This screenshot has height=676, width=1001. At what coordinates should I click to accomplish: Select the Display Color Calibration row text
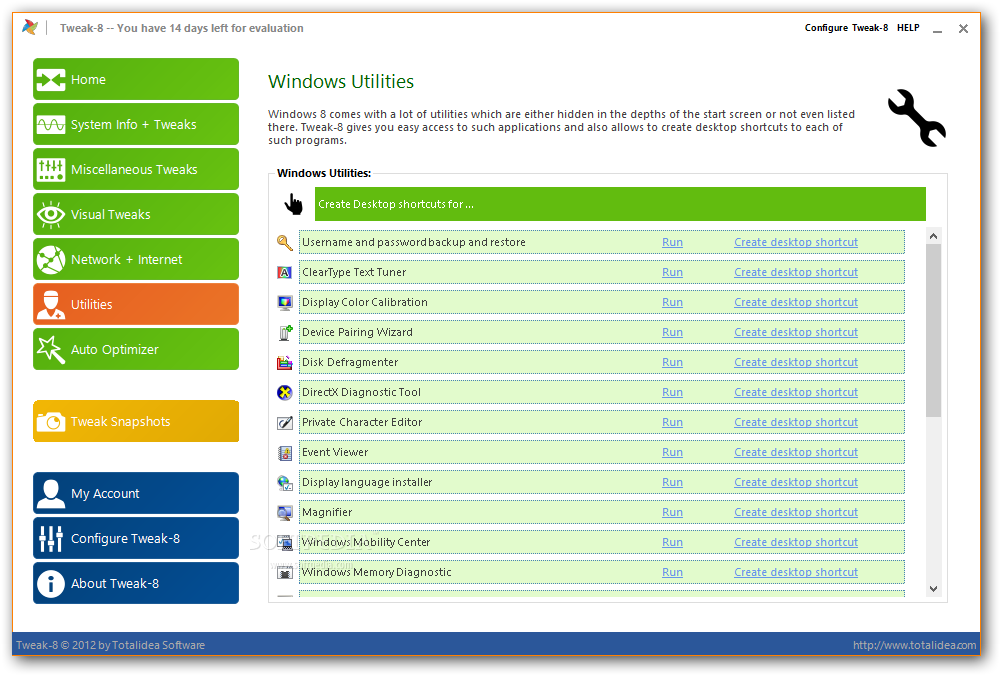[x=365, y=303]
